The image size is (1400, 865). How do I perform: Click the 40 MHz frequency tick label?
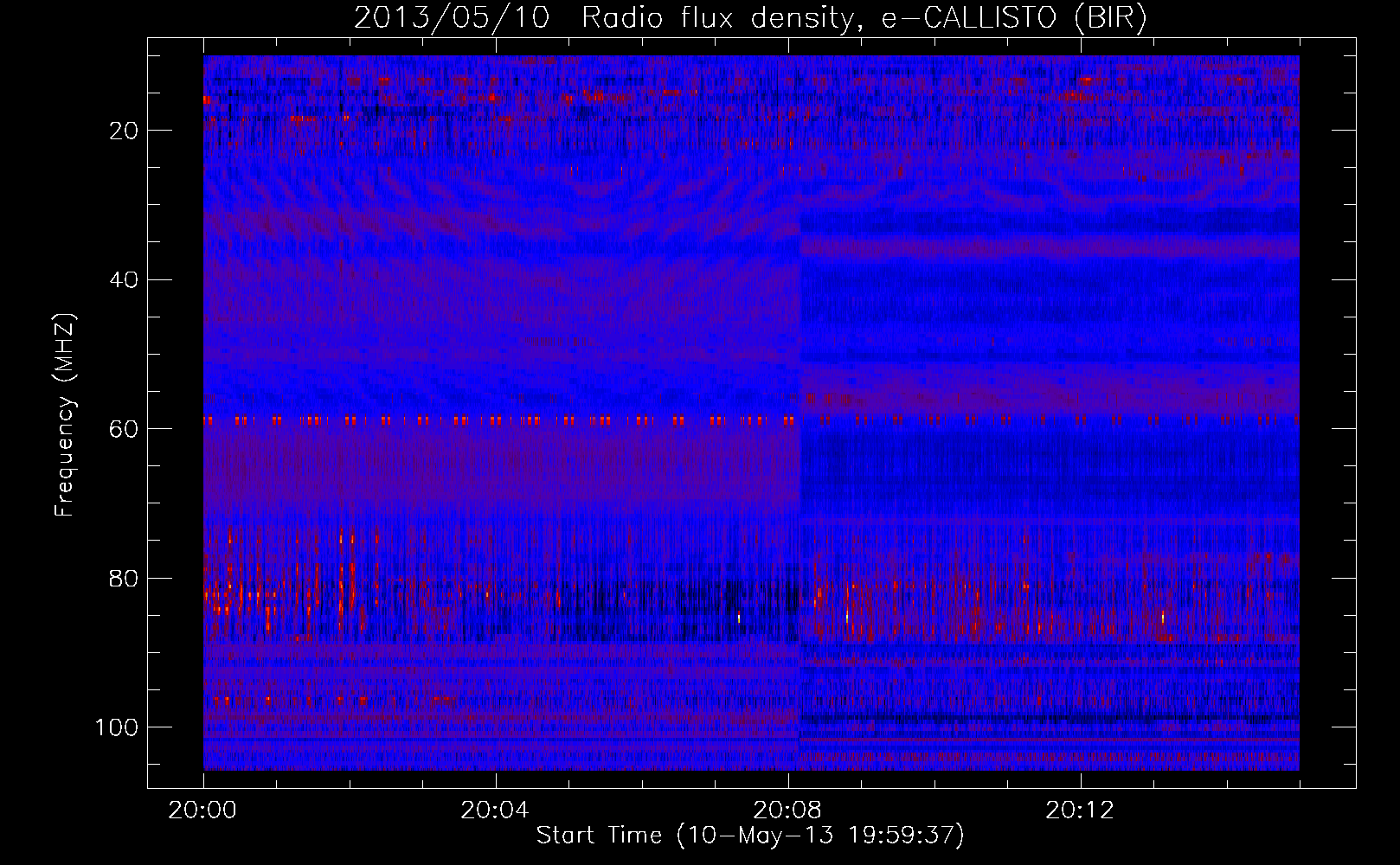point(125,280)
